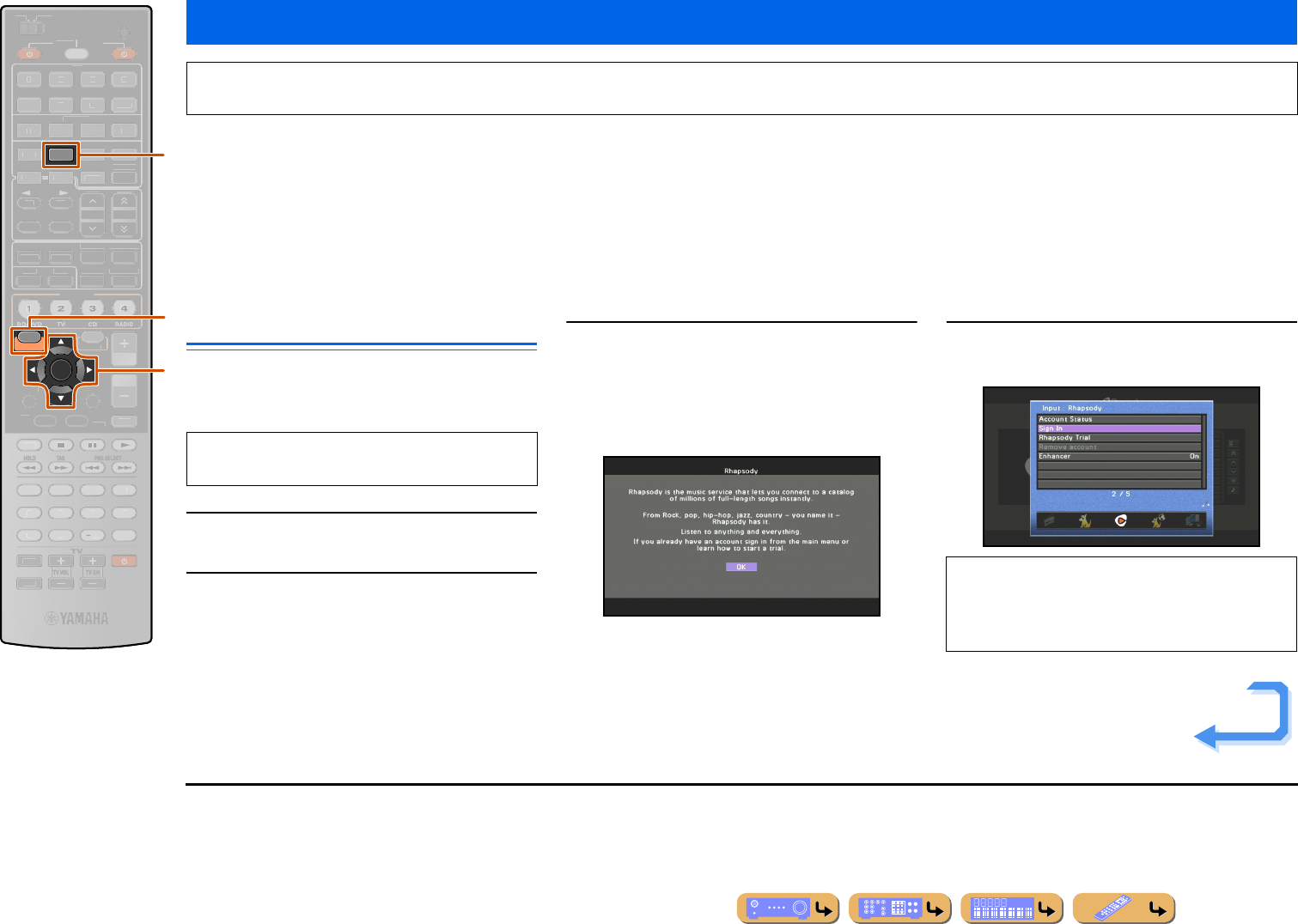
Task: Click the 'Input : Rhapsody' menu title
Action: click(x=1072, y=408)
